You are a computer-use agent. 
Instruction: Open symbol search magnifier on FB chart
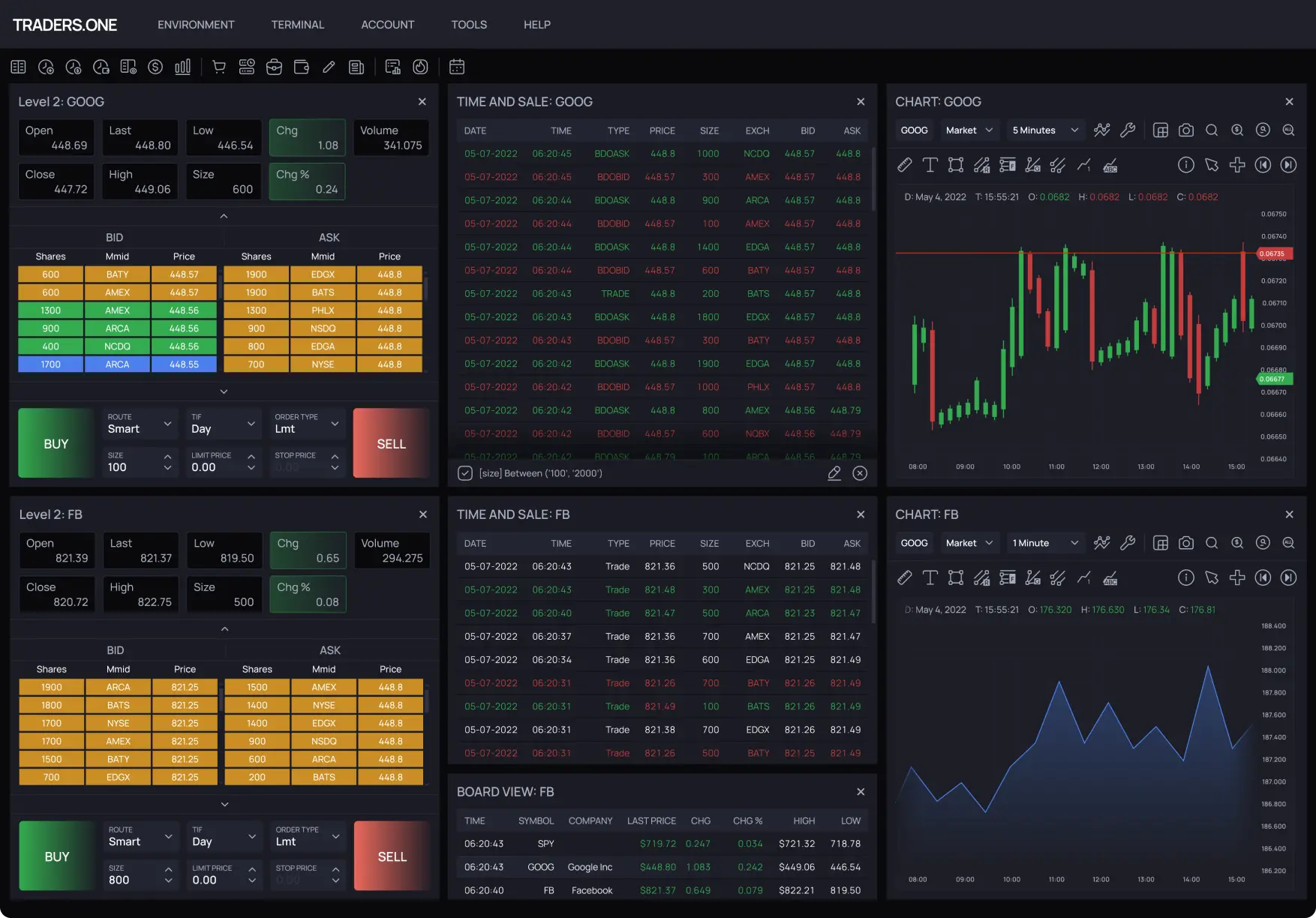tap(1212, 542)
